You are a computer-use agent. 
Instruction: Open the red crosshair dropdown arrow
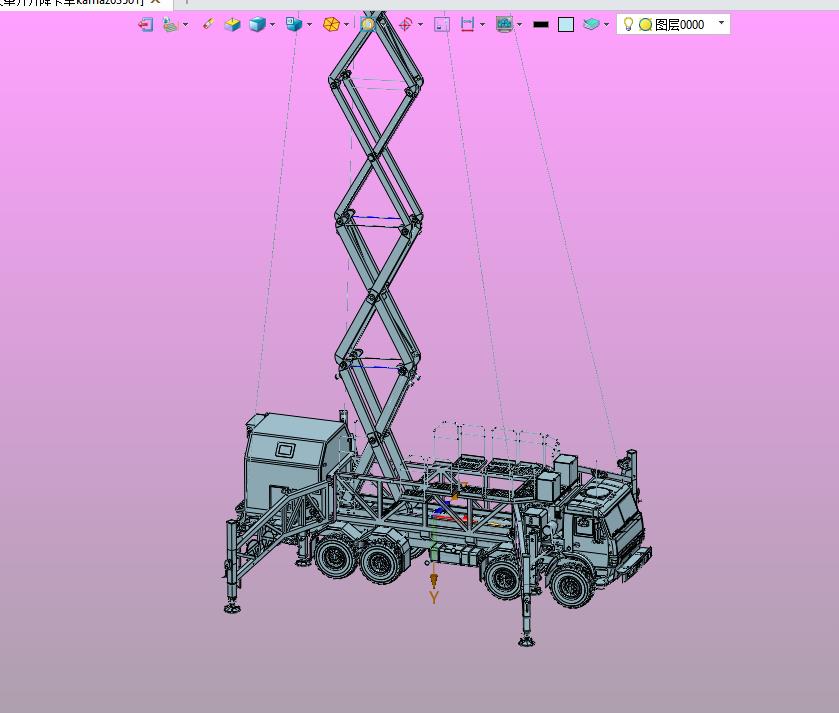[x=420, y=25]
